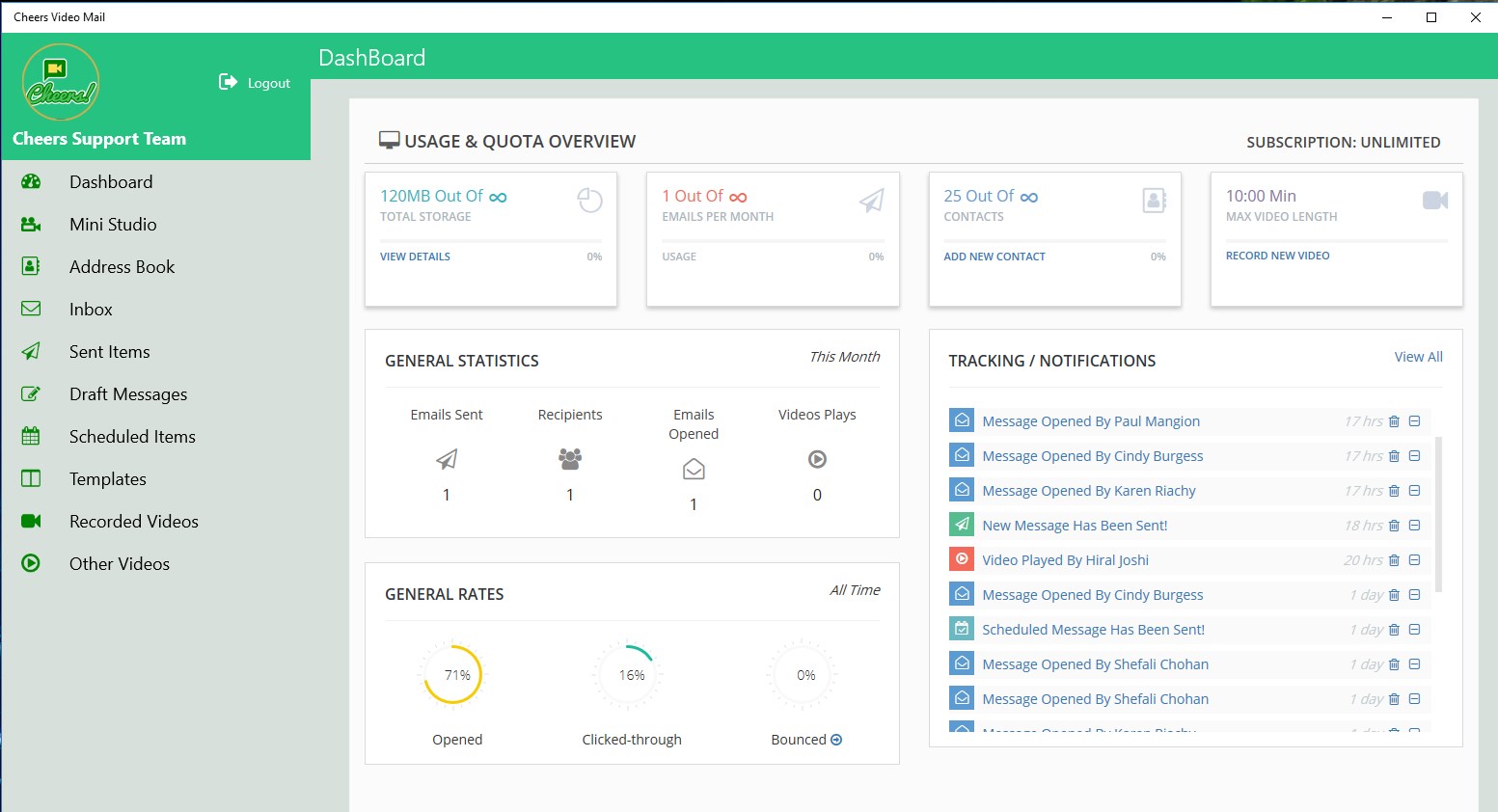Open Templates section
This screenshot has height=812, width=1498.
(x=108, y=478)
